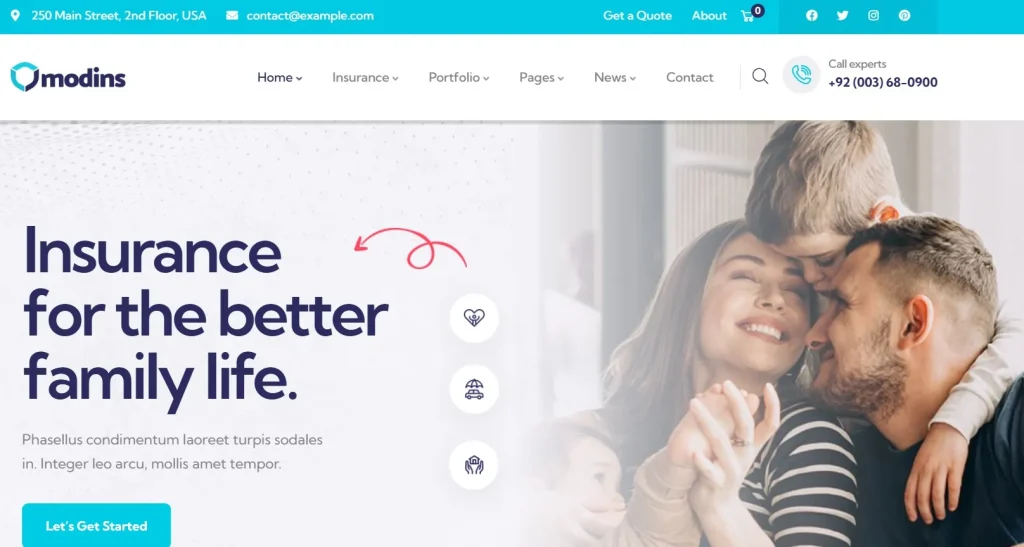Visit the Facebook page icon
Viewport: 1024px width, 547px height.
(812, 16)
